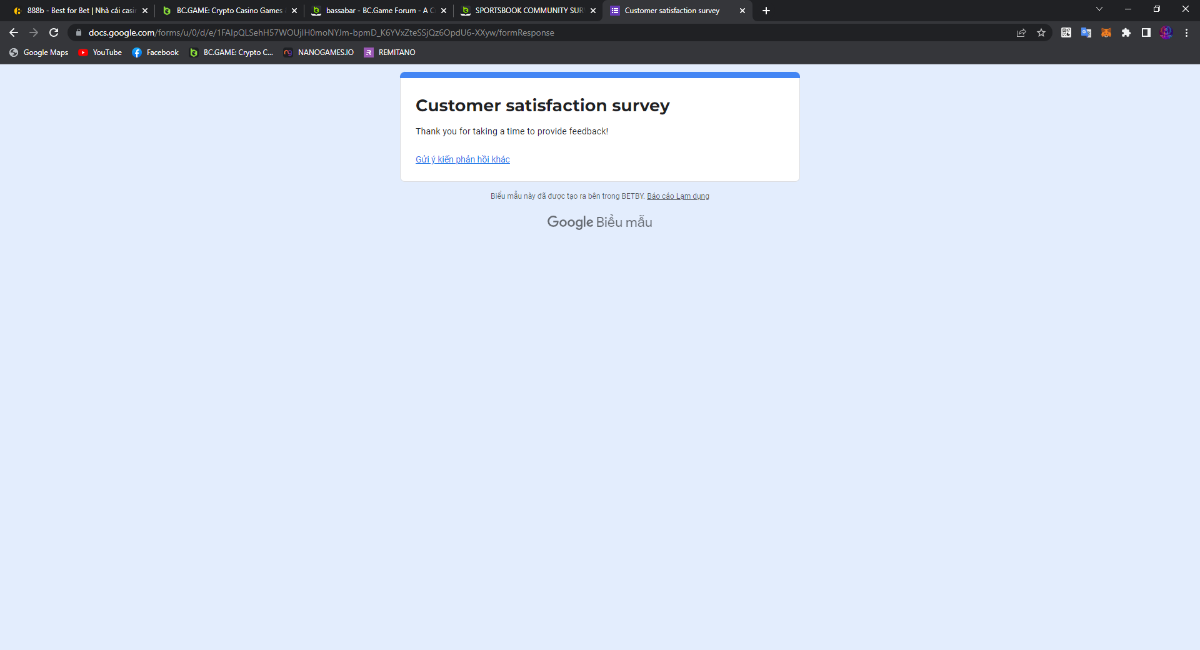
Task: Go back to the previous page
Action: [13, 32]
